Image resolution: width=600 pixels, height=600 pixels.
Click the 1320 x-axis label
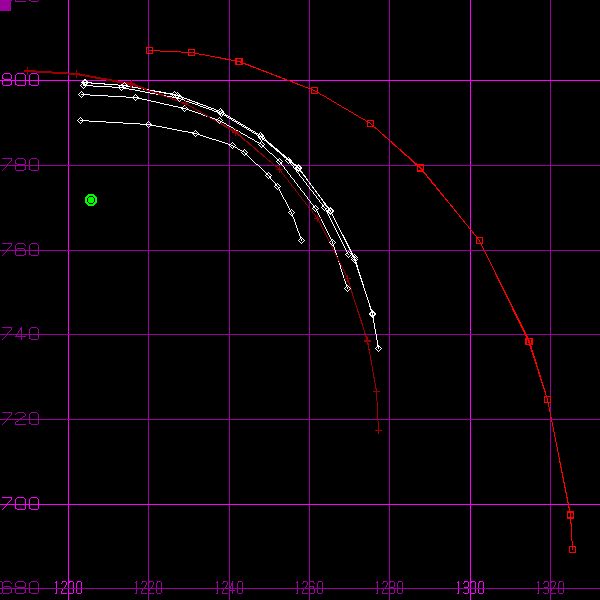[550, 587]
